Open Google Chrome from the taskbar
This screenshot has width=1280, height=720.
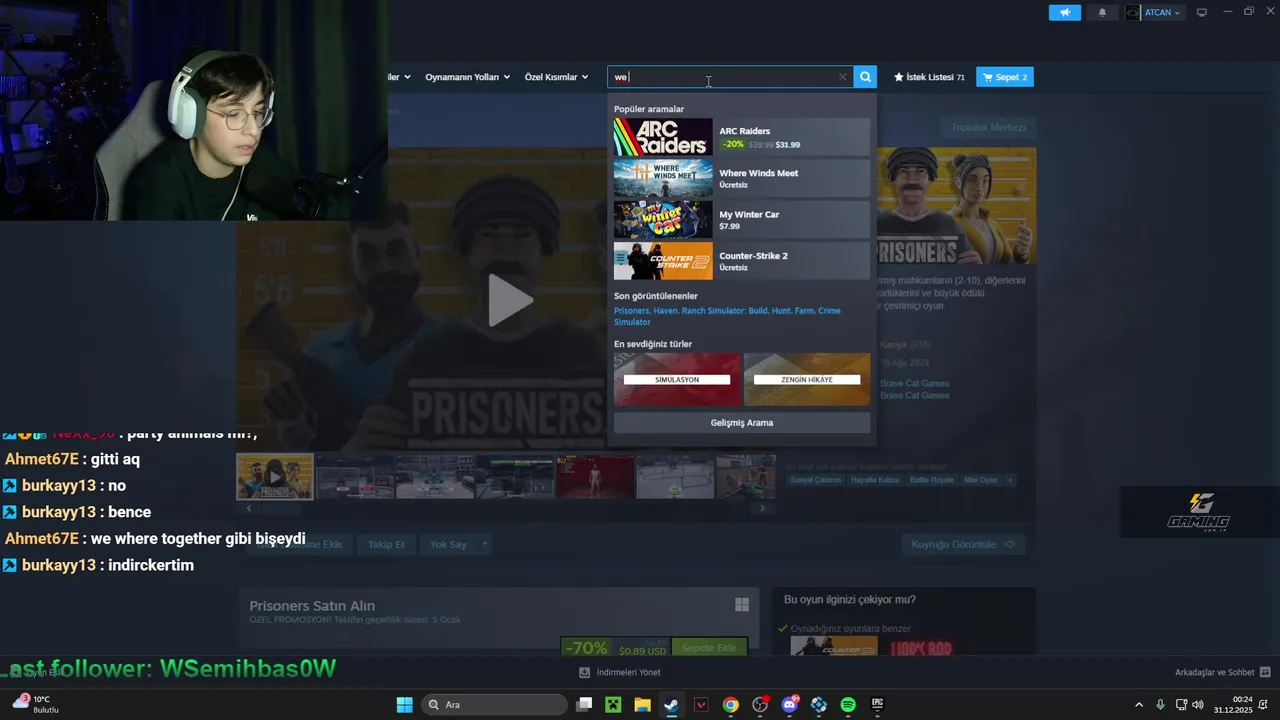[x=731, y=705]
